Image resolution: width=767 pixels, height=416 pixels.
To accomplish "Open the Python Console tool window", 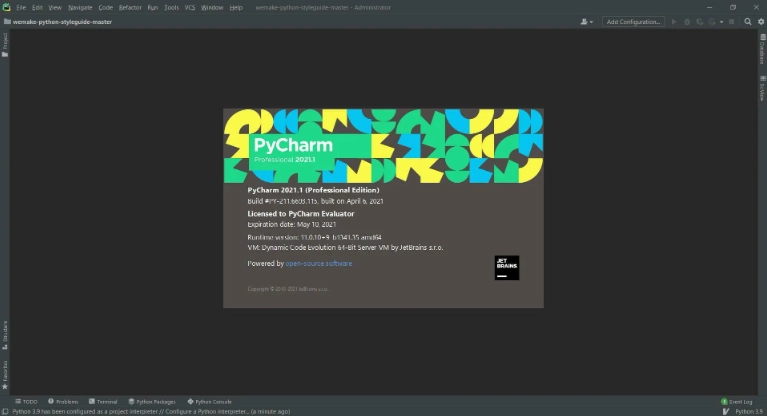I will [x=209, y=402].
